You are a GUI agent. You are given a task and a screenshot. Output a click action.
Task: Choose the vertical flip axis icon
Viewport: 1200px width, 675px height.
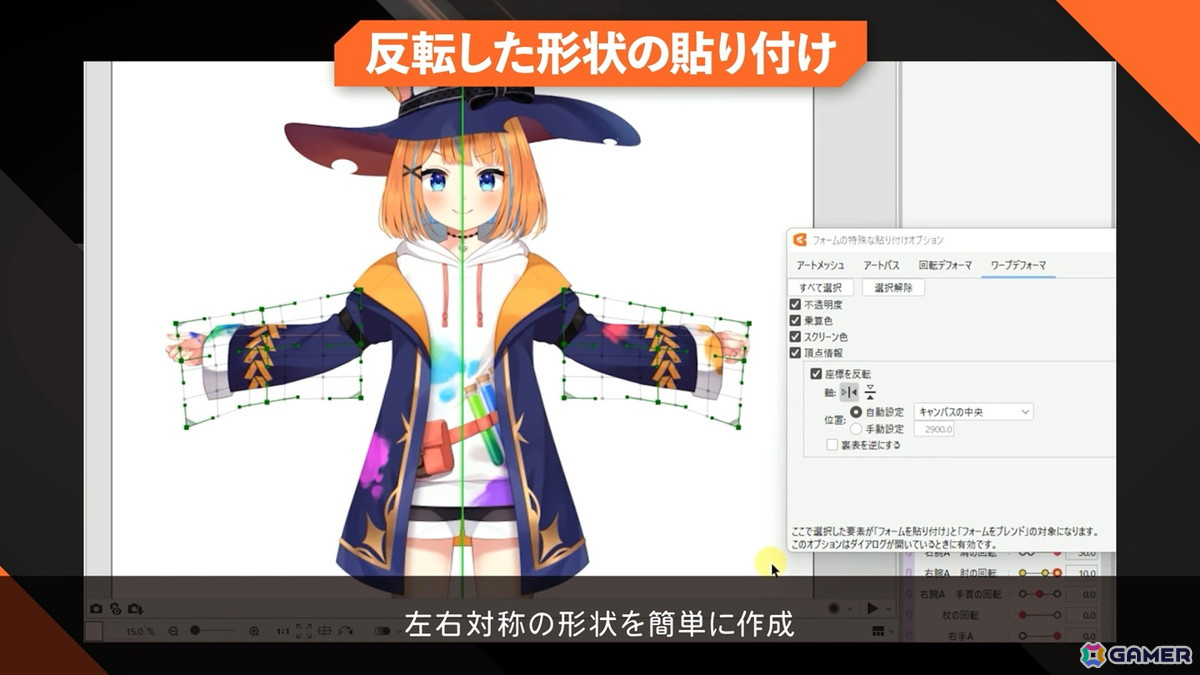pos(870,392)
